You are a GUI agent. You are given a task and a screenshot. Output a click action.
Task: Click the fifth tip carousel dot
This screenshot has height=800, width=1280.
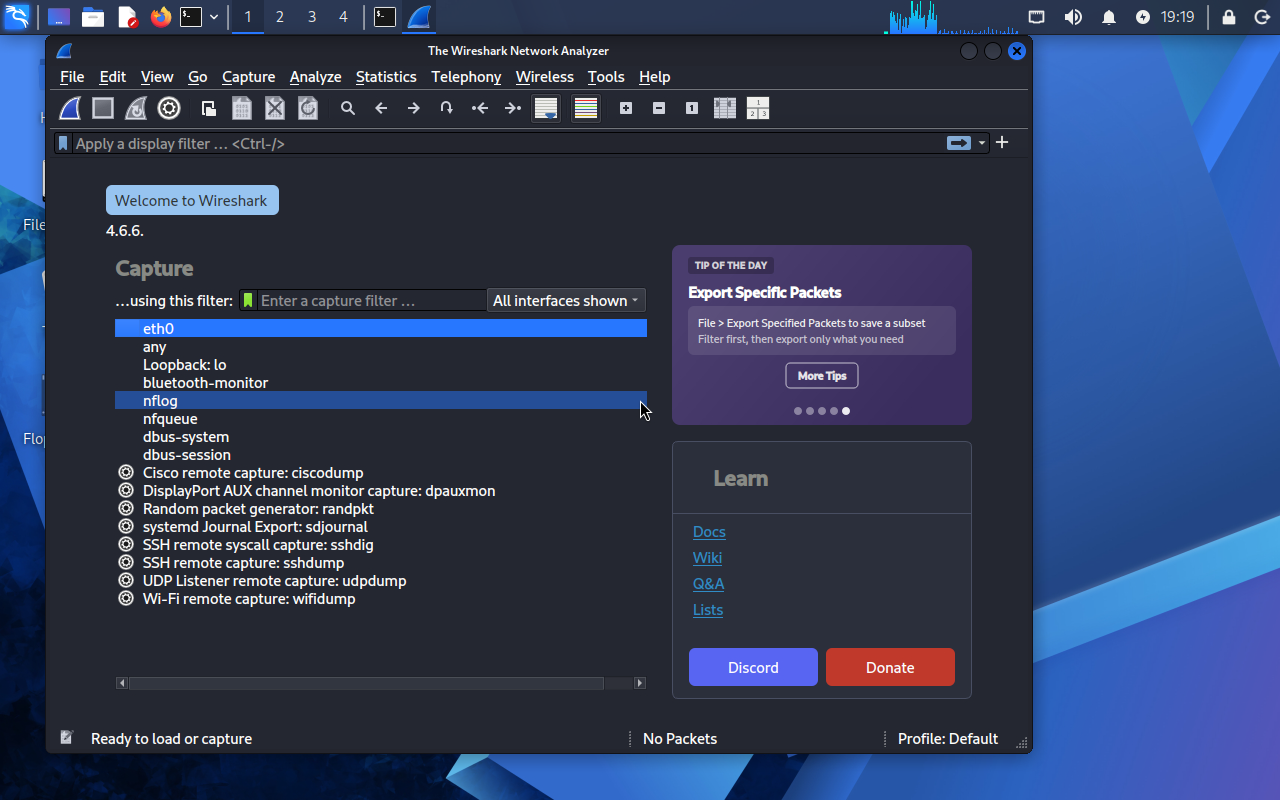tap(846, 411)
